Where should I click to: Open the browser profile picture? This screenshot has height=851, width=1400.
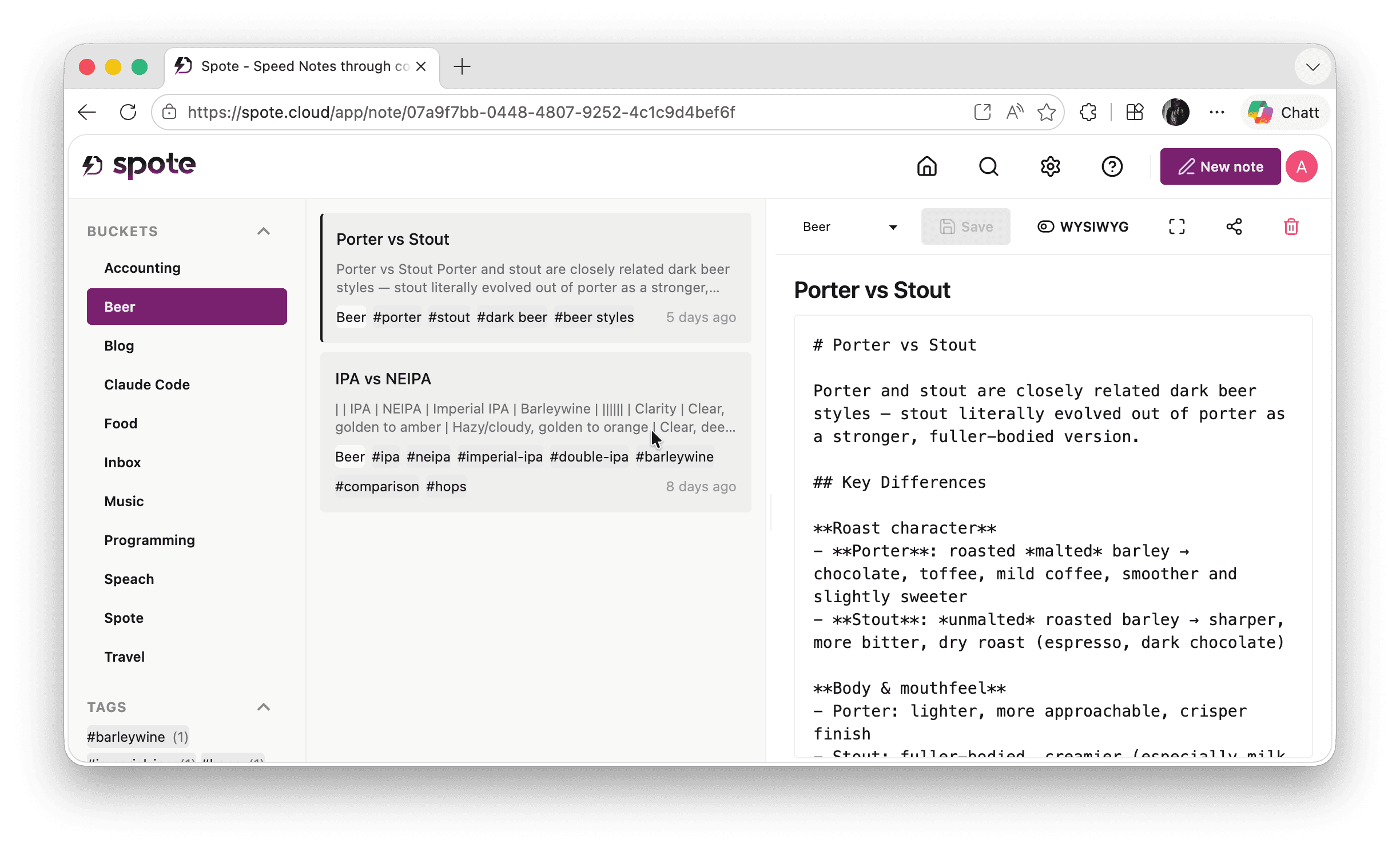[x=1175, y=112]
